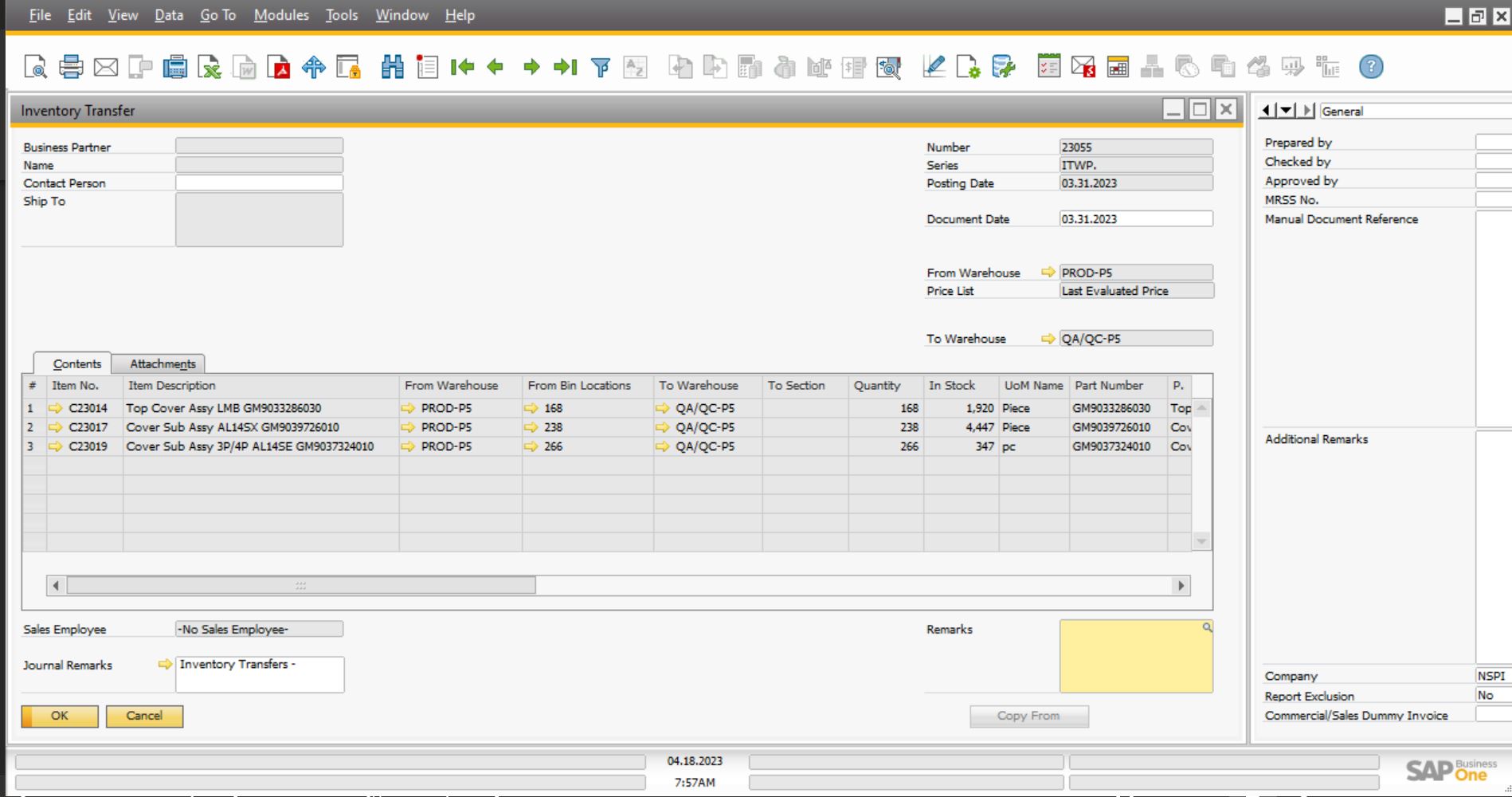Click the Journal Remarks text field

(260, 674)
